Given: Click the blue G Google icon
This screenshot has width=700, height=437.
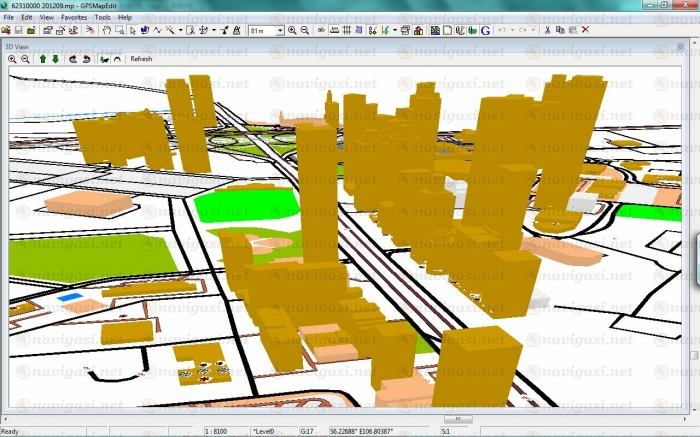Looking at the screenshot, I should [485, 31].
